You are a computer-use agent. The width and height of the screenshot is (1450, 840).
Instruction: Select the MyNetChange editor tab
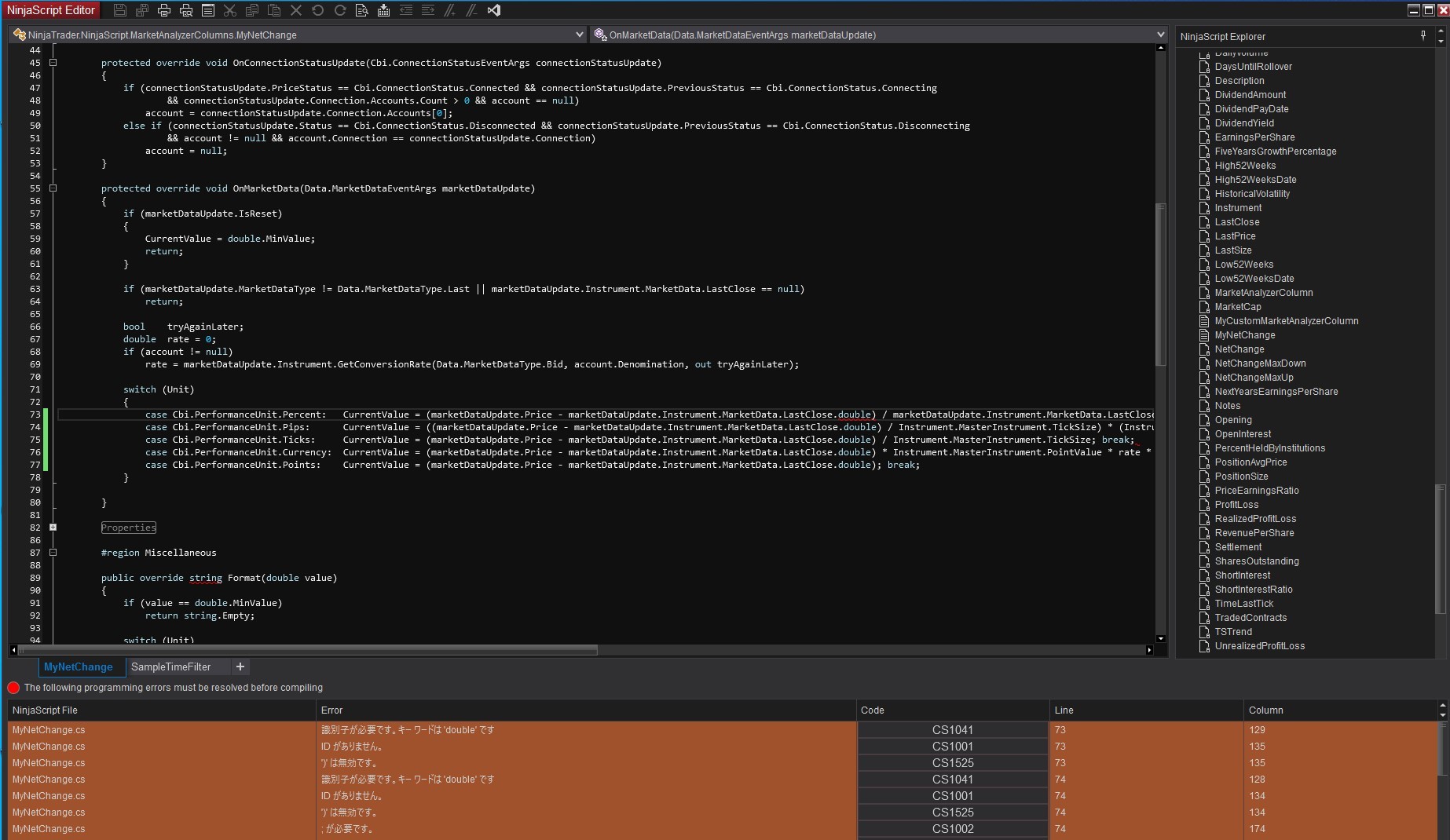[x=79, y=667]
